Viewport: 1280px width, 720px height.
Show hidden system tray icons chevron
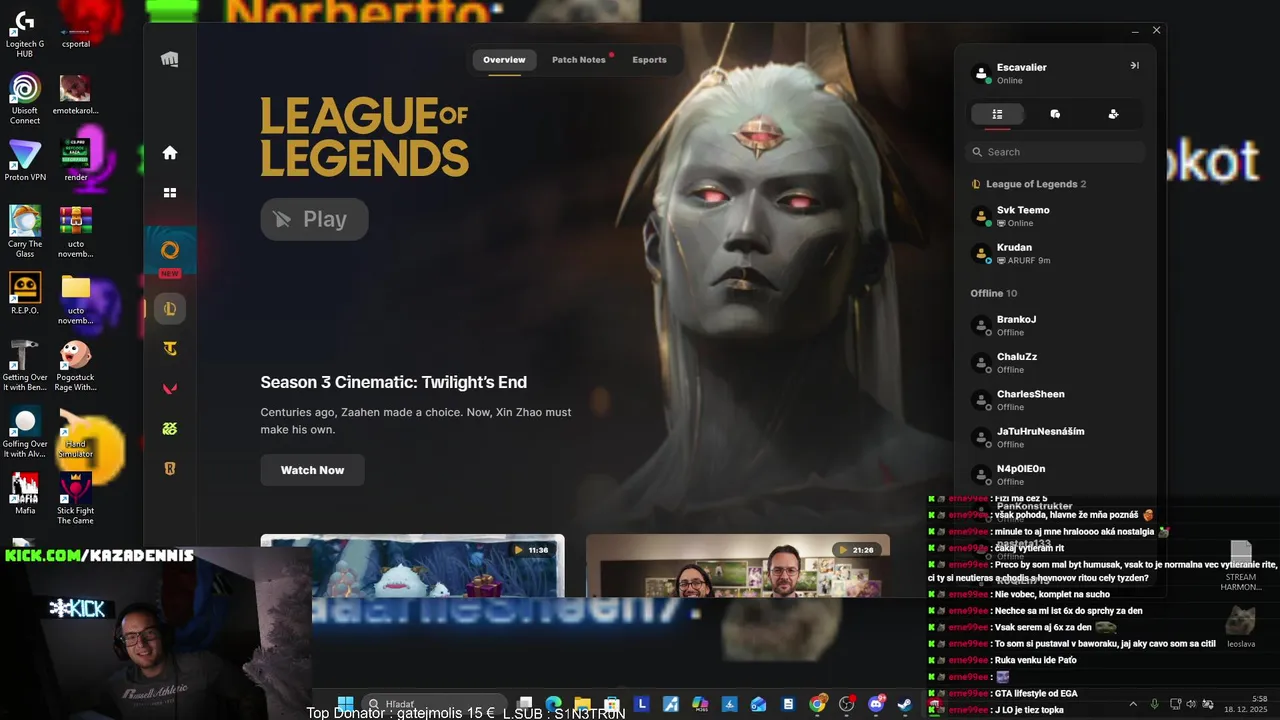pos(1133,704)
